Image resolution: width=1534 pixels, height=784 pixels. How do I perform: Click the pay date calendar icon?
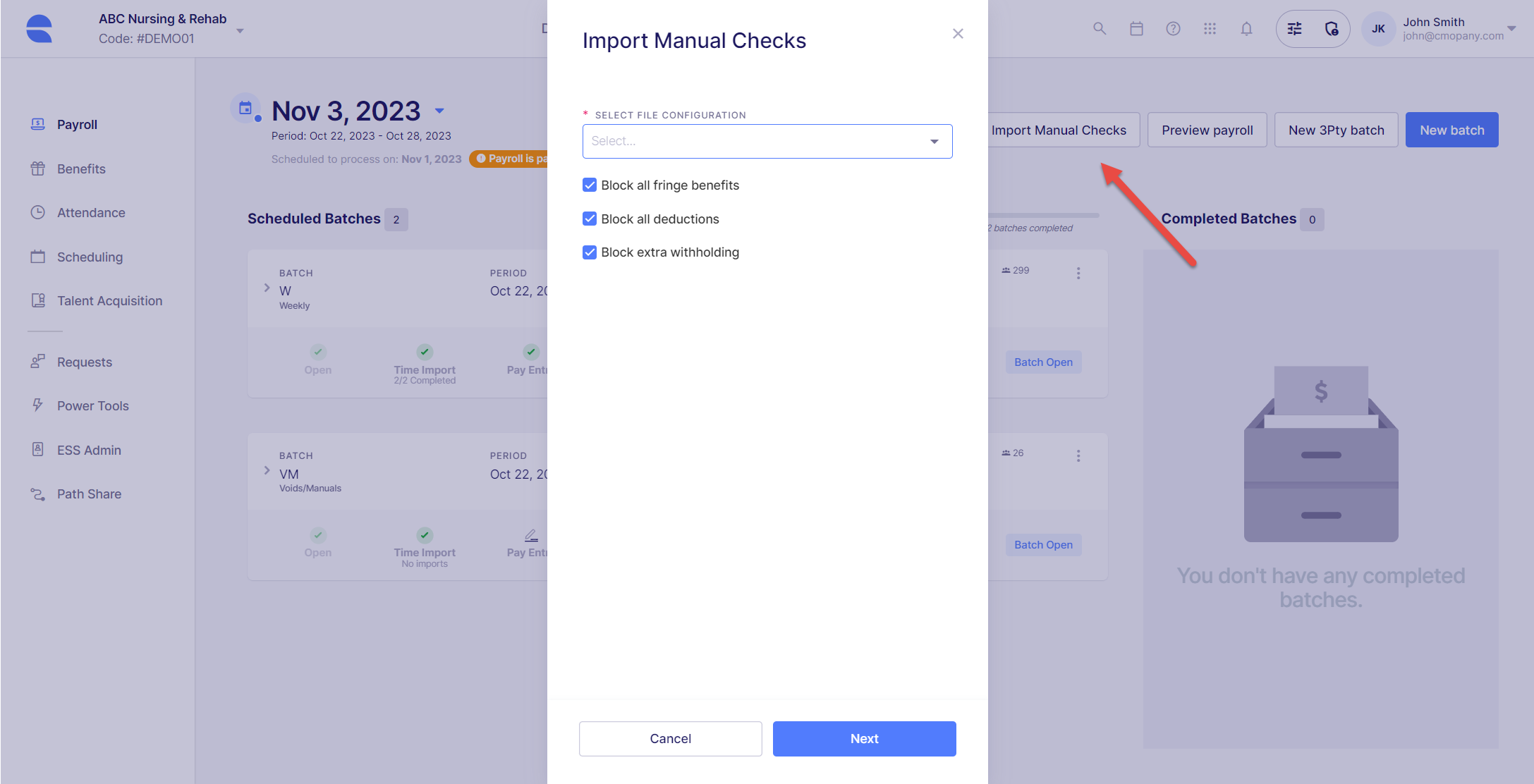(x=245, y=108)
